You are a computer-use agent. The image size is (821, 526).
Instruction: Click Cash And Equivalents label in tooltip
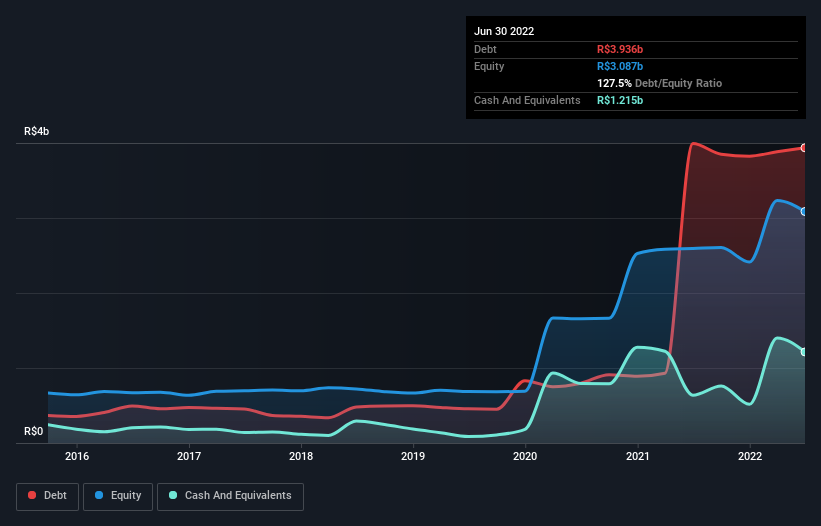coord(527,100)
